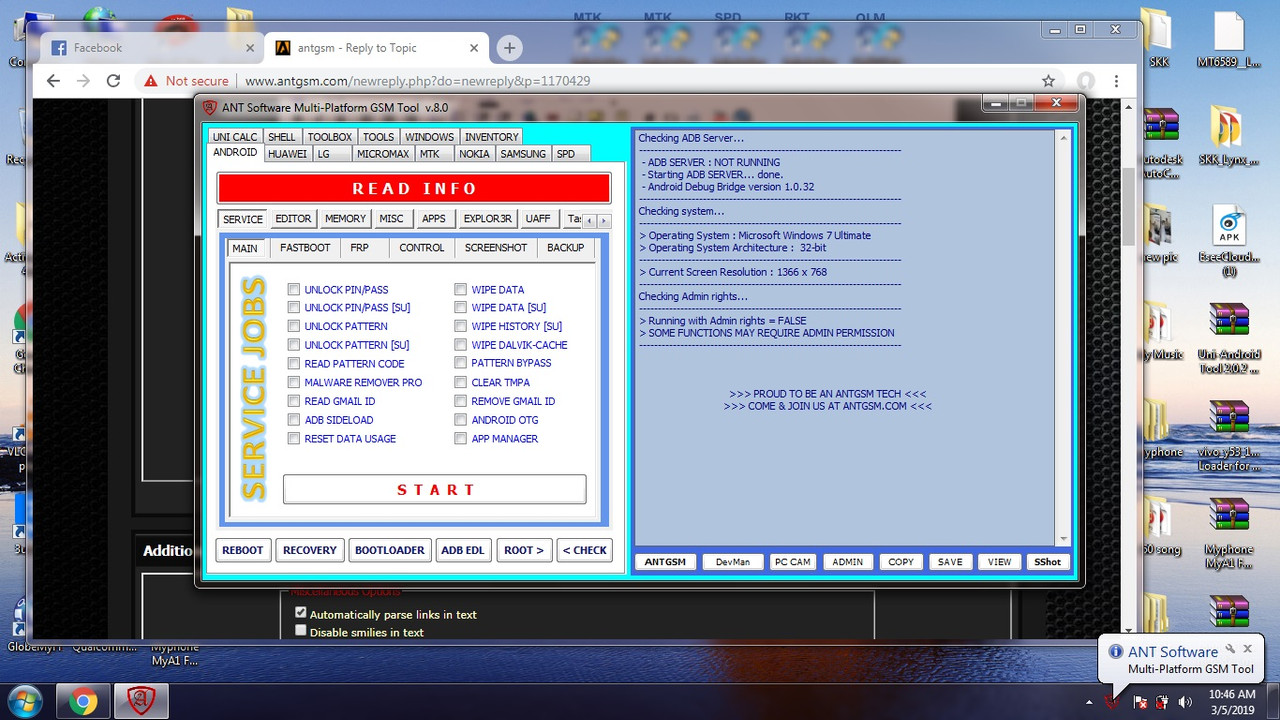Close the Facebook tab

(250, 47)
